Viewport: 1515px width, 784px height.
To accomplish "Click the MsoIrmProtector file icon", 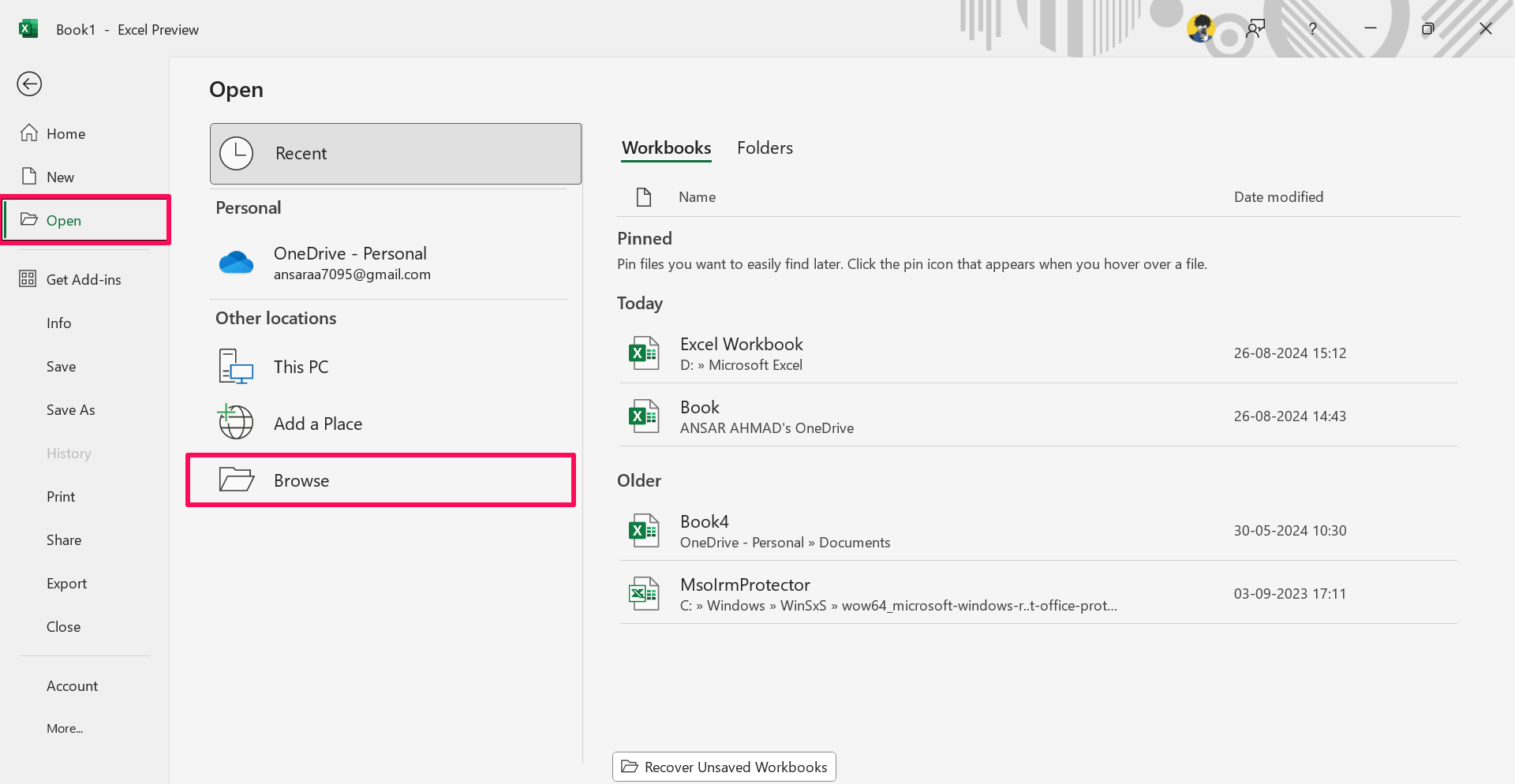I will click(x=644, y=594).
